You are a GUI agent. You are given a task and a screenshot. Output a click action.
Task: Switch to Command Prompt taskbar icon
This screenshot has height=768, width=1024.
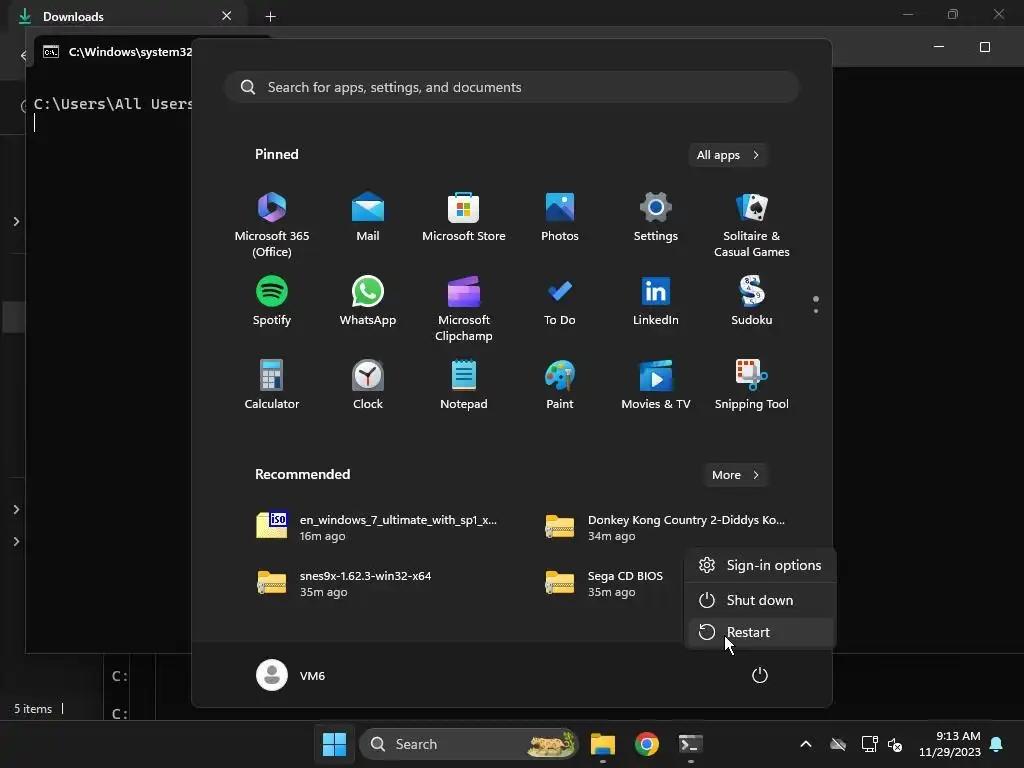click(x=690, y=744)
